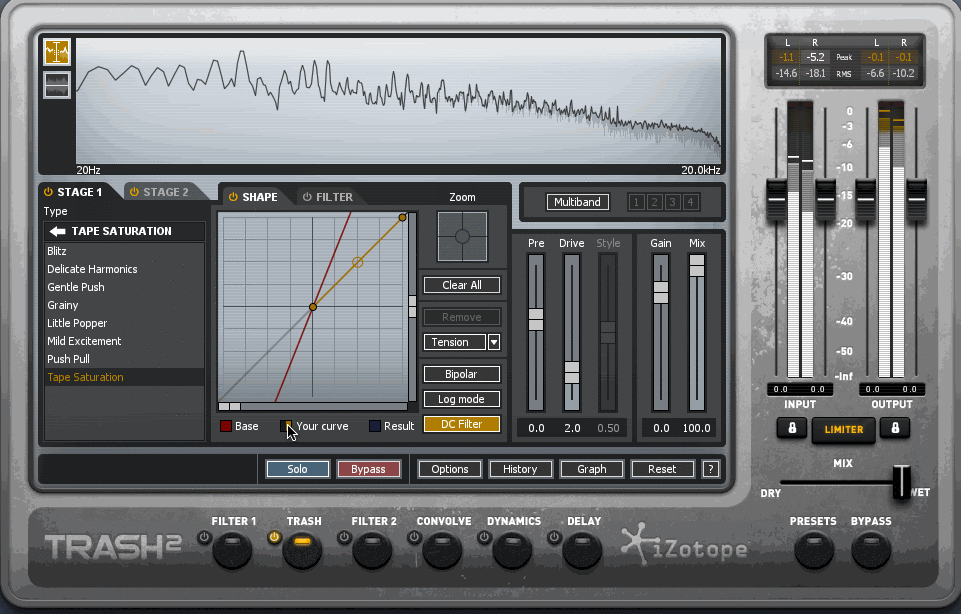Enable the Filter 1 module power button

pos(204,537)
